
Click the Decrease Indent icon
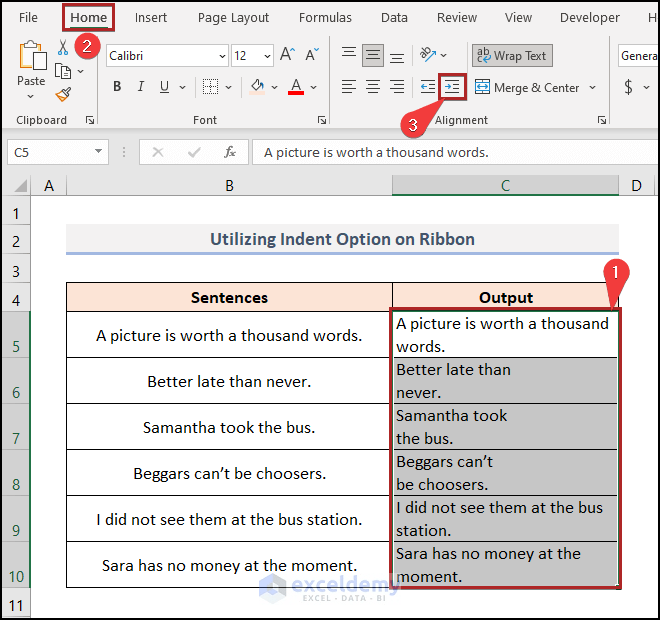pos(428,87)
